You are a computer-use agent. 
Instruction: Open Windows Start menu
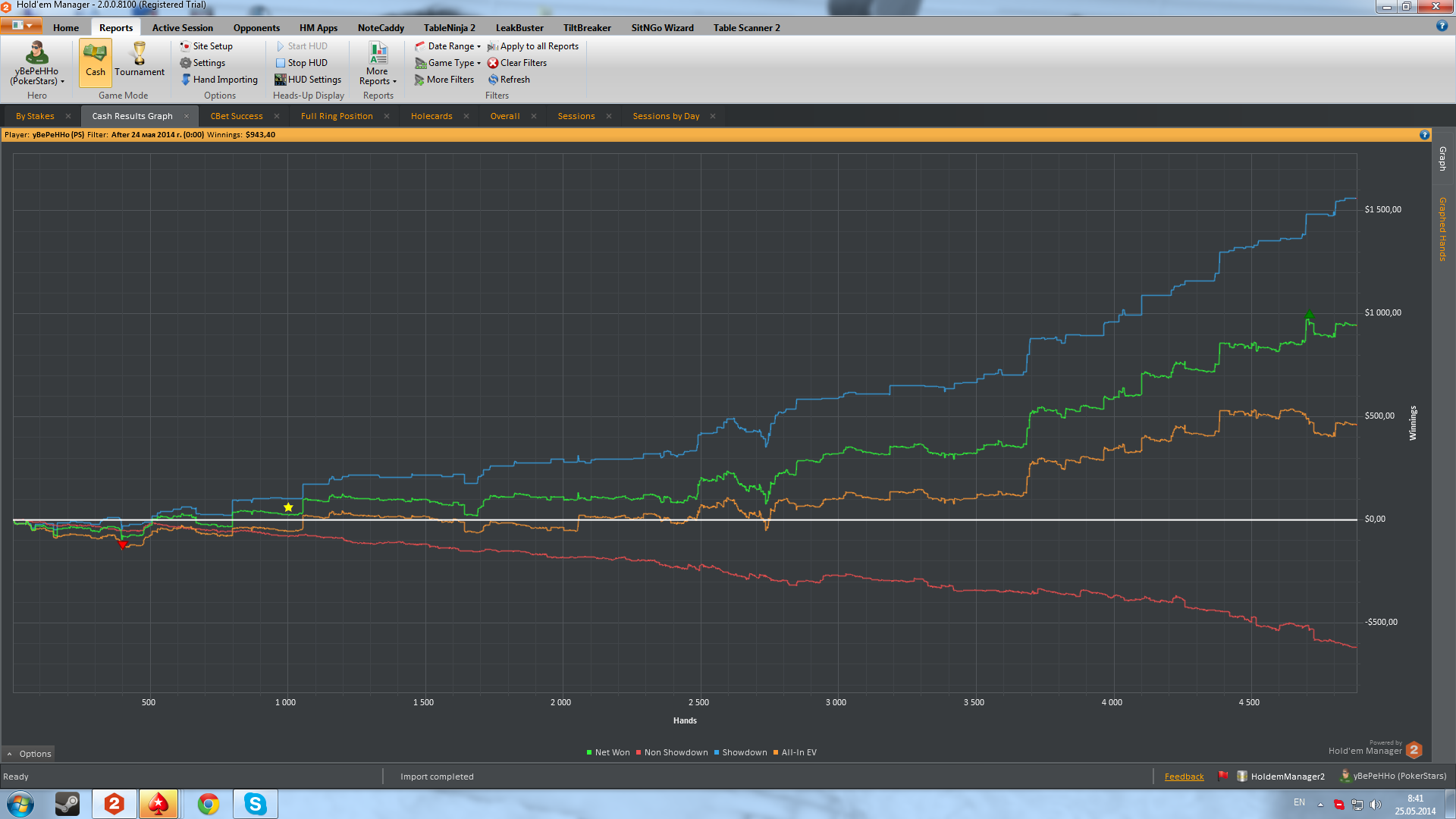[x=20, y=804]
